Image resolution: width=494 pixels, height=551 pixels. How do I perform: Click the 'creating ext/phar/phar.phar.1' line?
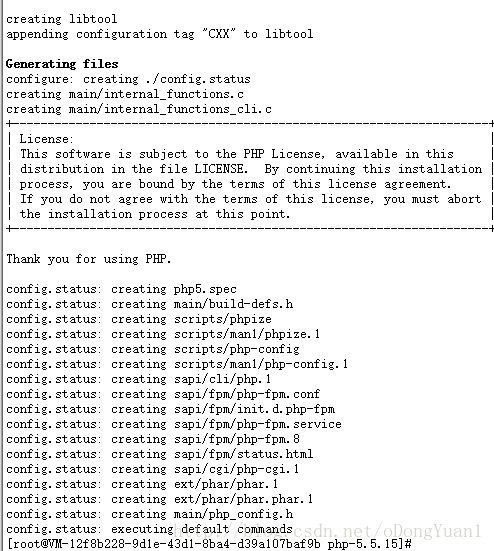(160, 500)
